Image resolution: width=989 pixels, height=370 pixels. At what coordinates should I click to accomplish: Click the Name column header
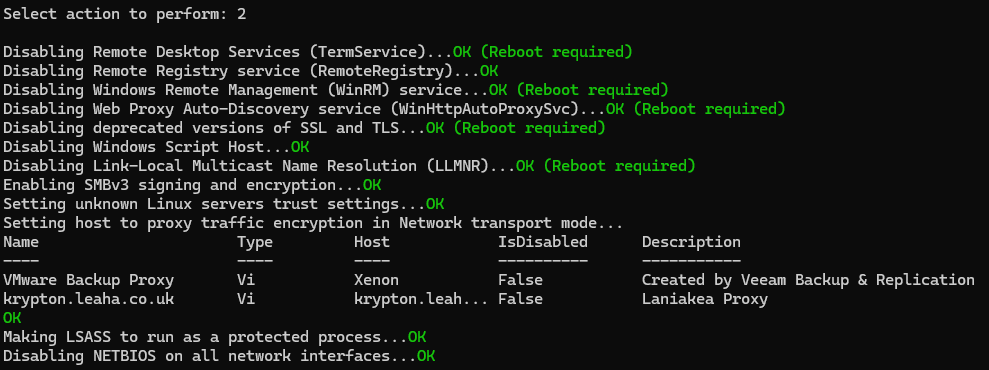(21, 241)
